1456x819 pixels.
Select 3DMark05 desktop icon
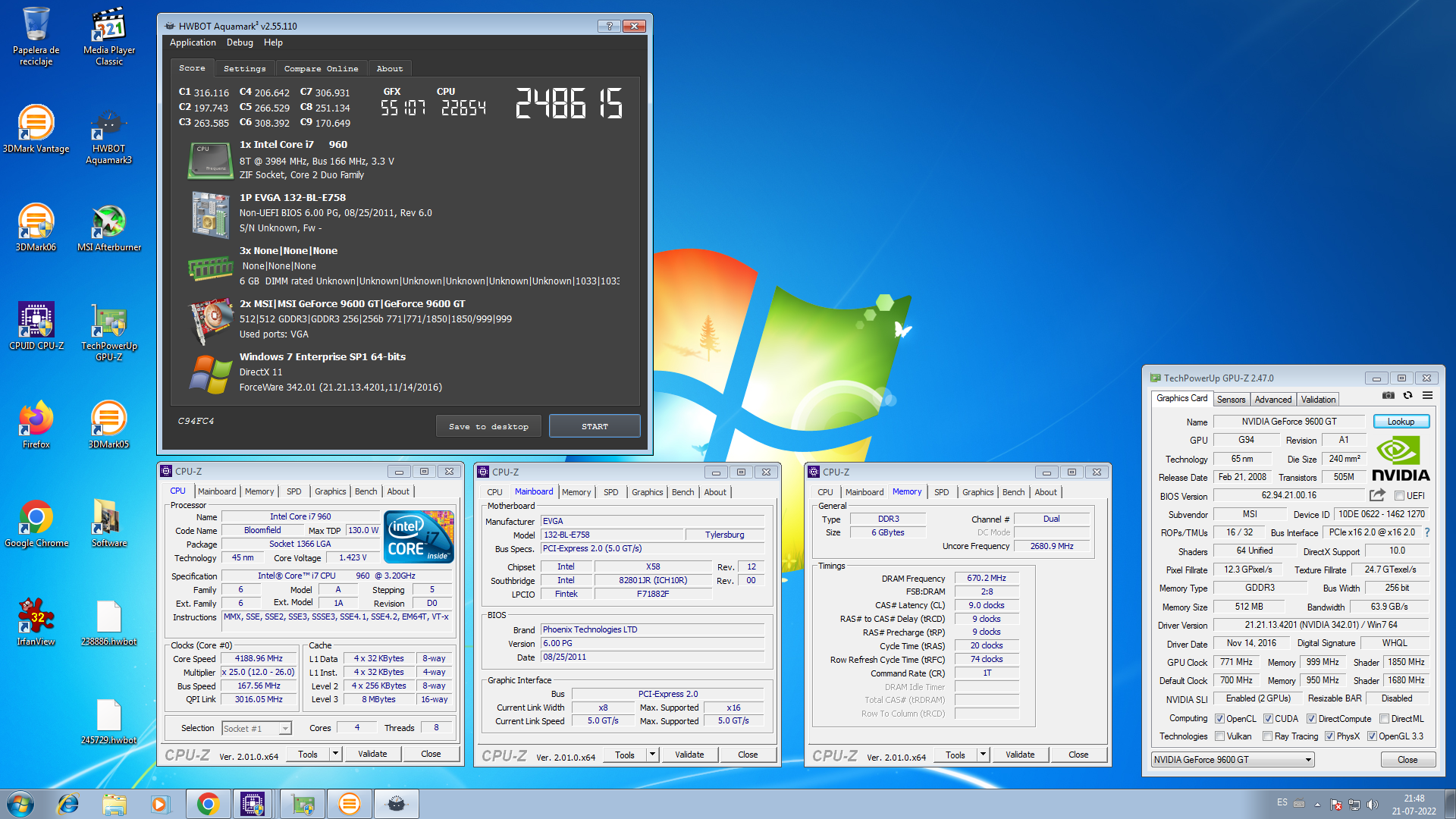click(x=108, y=425)
